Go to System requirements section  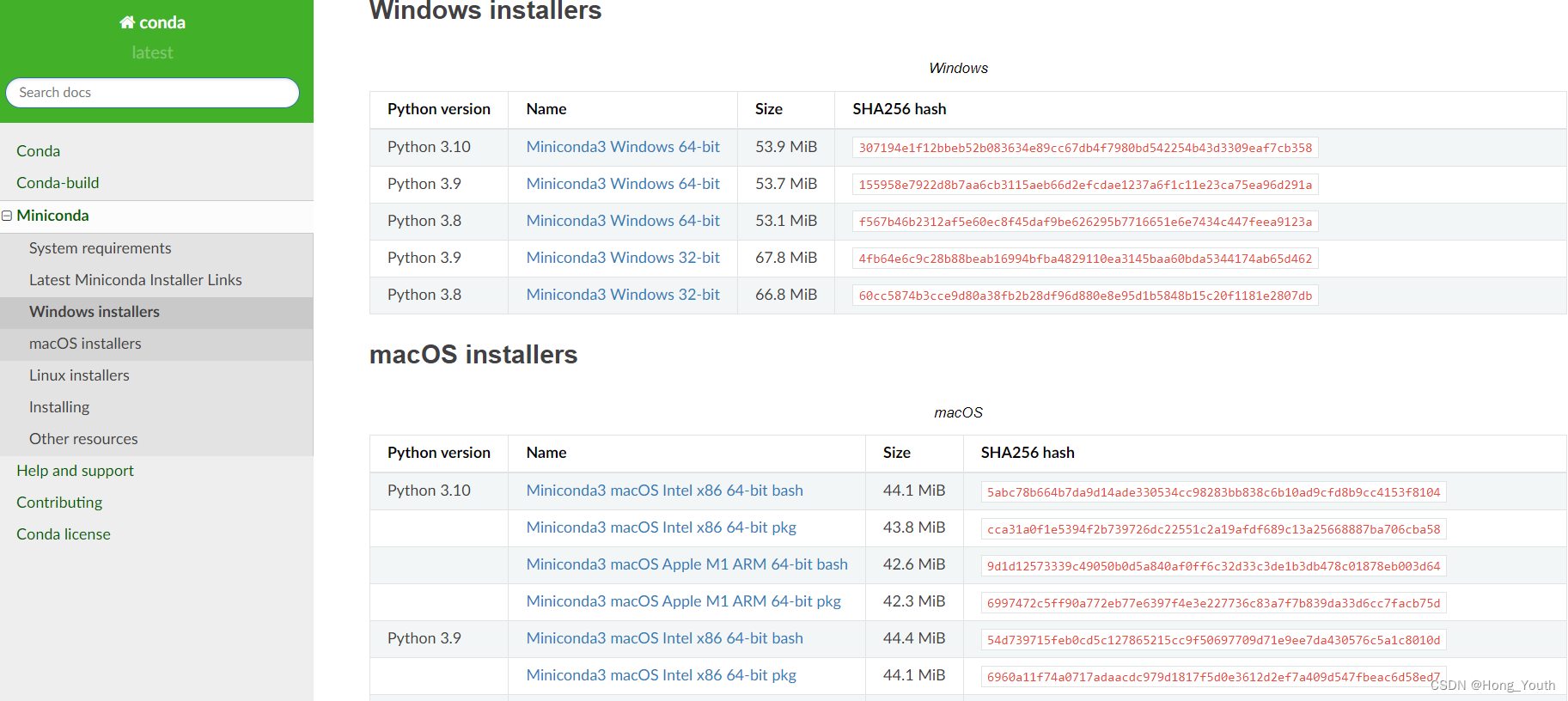[101, 248]
